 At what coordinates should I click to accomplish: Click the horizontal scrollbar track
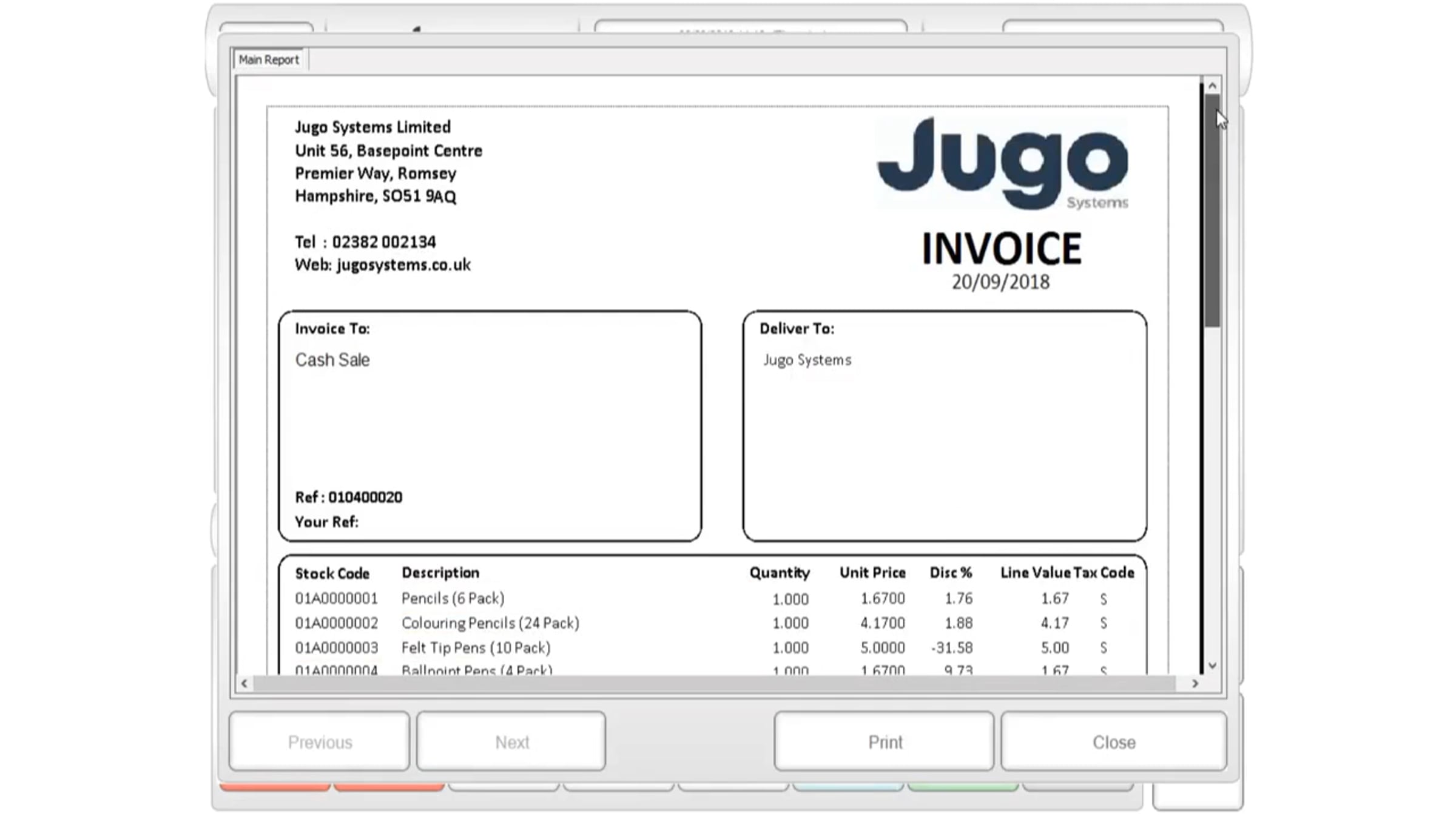point(716,684)
